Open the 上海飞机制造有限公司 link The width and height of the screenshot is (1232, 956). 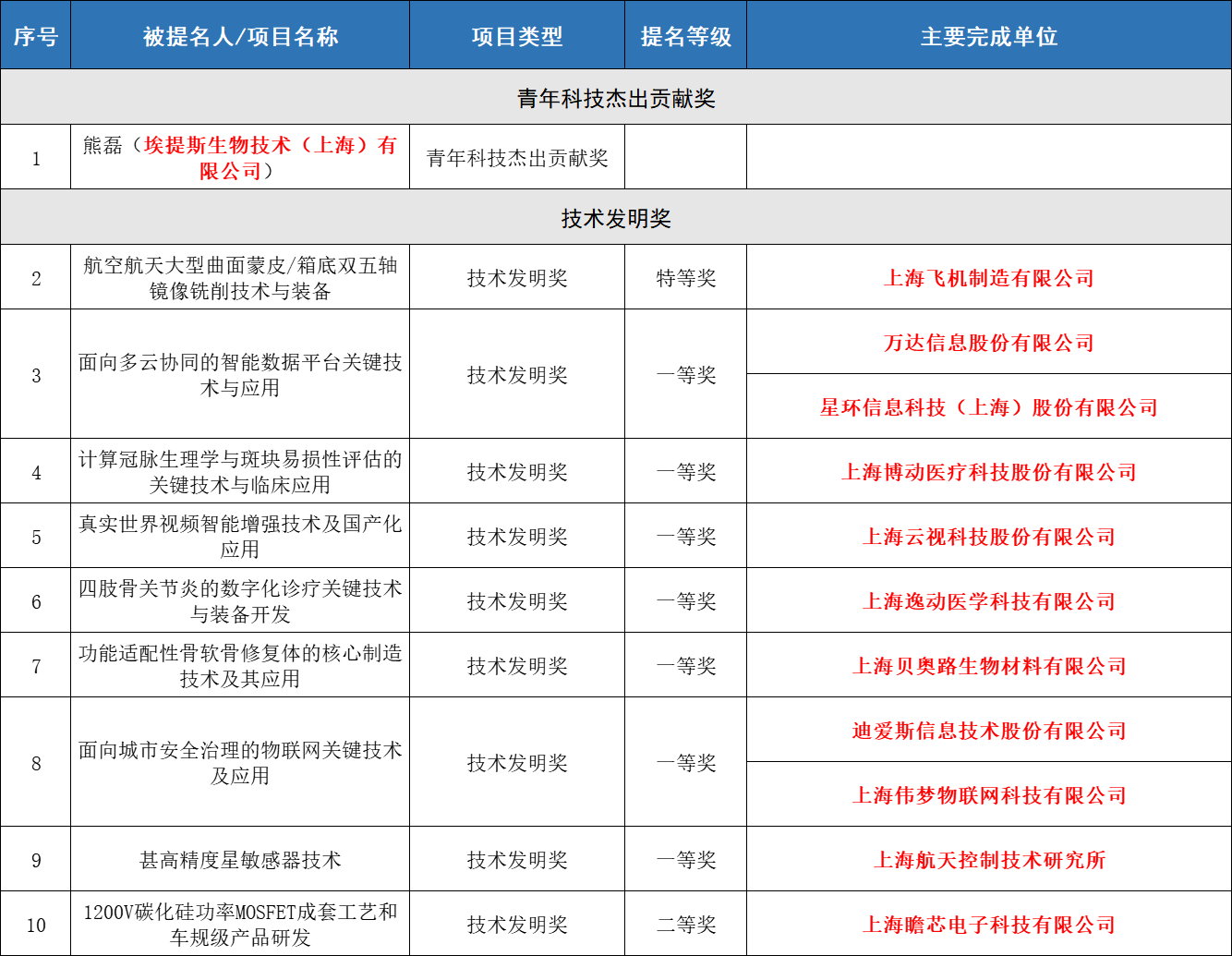pyautogui.click(x=988, y=278)
